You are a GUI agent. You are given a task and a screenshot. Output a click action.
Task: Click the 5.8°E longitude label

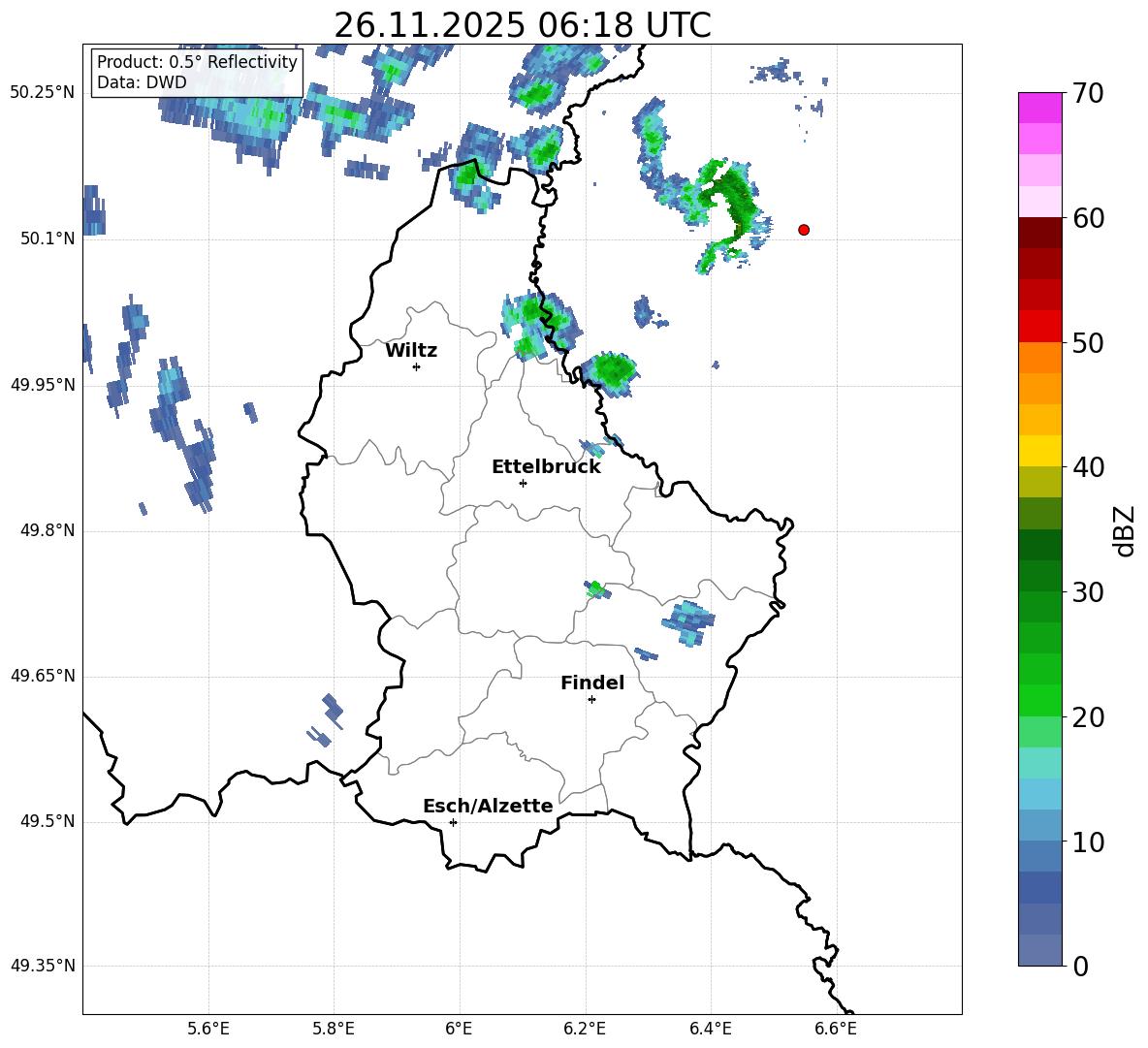(x=334, y=1029)
